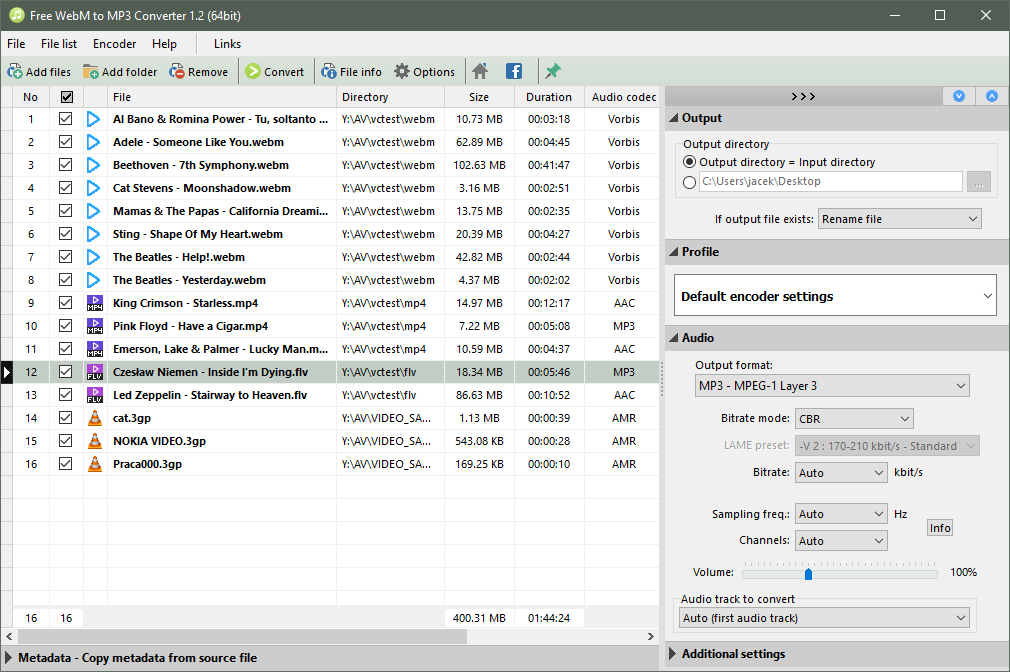Uncheck the Led Zeppelin row checkbox
The image size is (1010, 672).
[65, 394]
